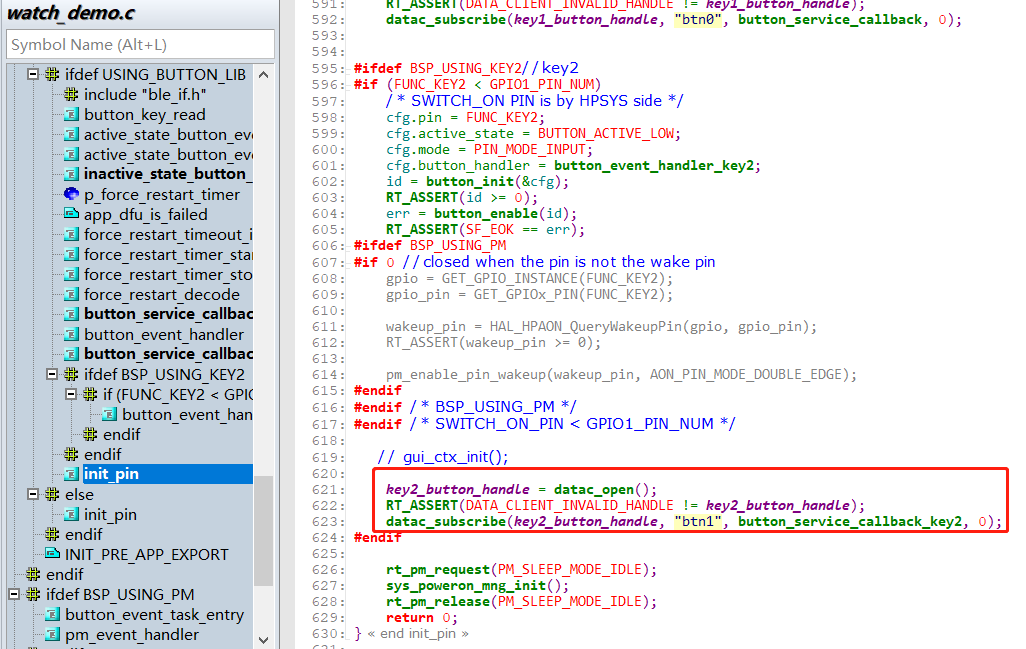Click the icon next to inactive_state_button_
The image size is (1026, 649).
[71, 174]
